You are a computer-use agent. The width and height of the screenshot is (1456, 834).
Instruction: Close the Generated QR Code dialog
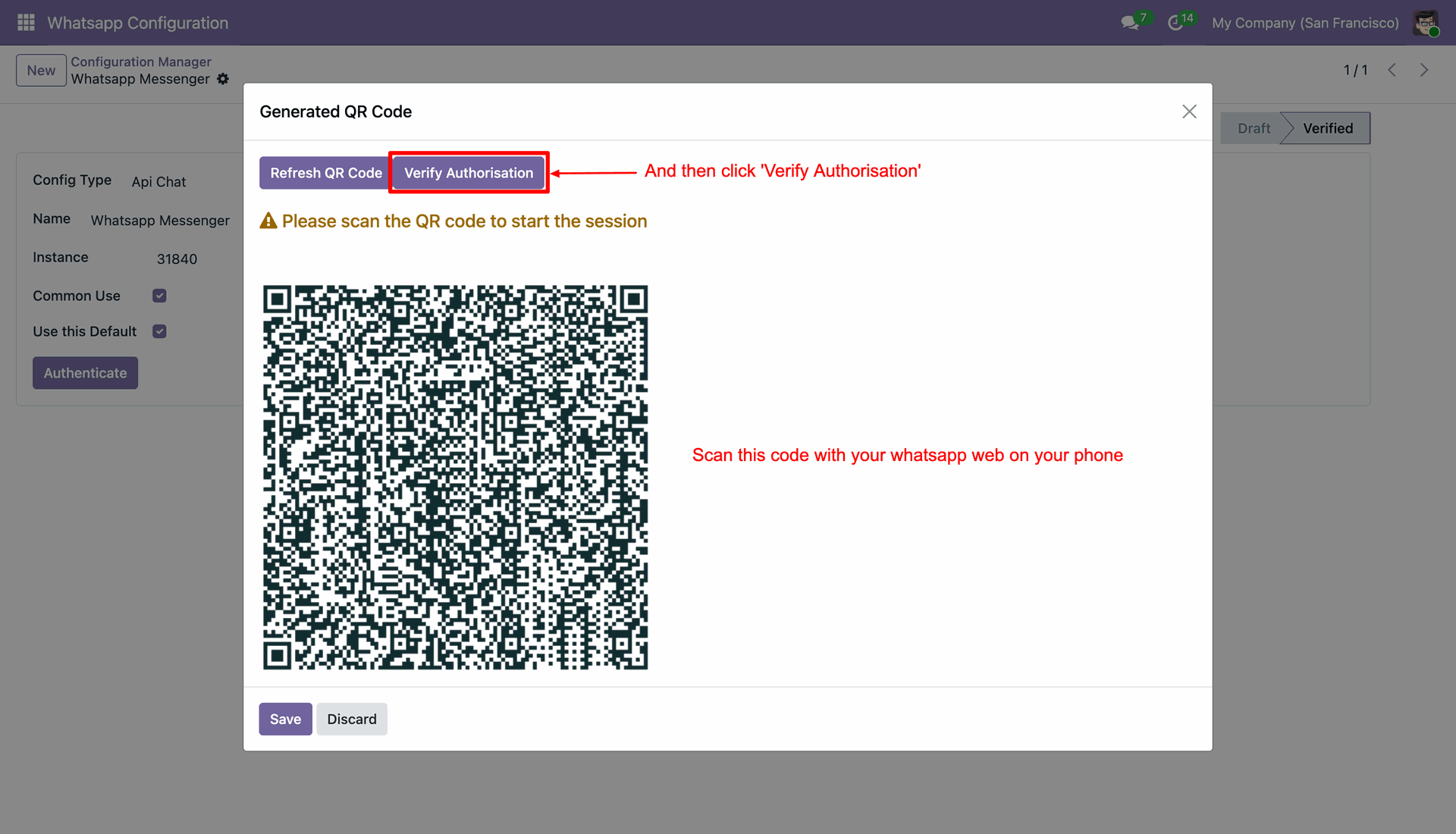(x=1189, y=111)
